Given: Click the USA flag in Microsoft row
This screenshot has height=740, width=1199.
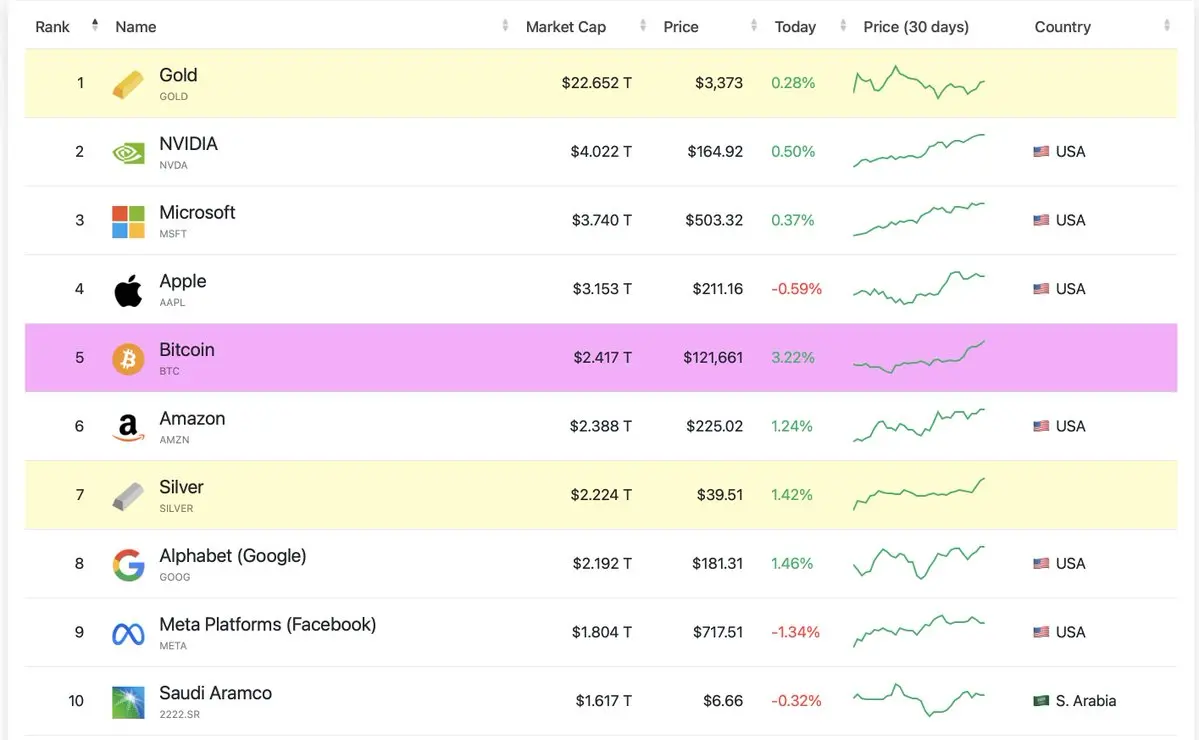Looking at the screenshot, I should [1041, 220].
